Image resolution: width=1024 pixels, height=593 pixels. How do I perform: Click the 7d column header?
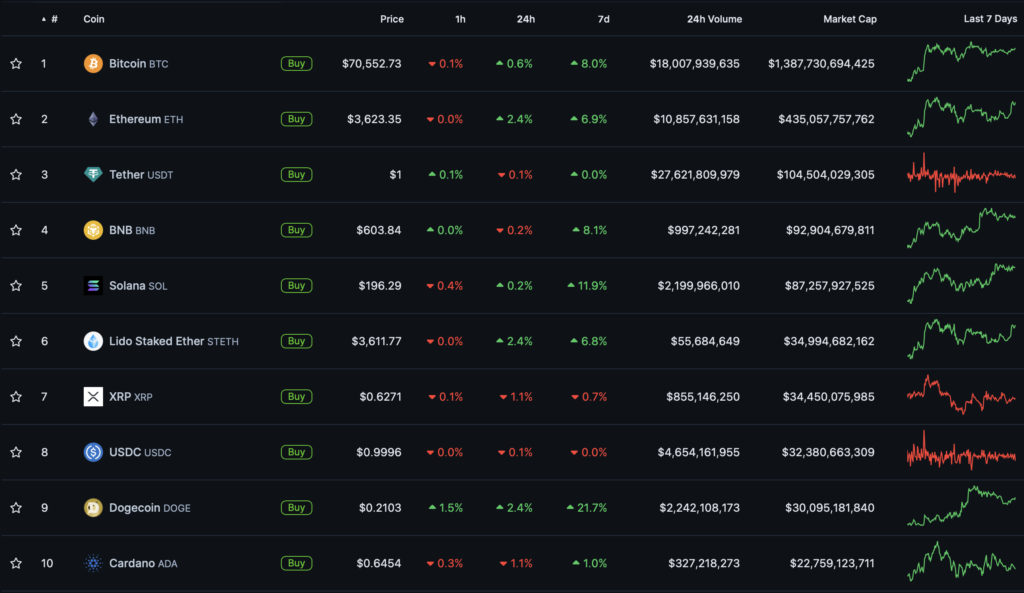(603, 19)
